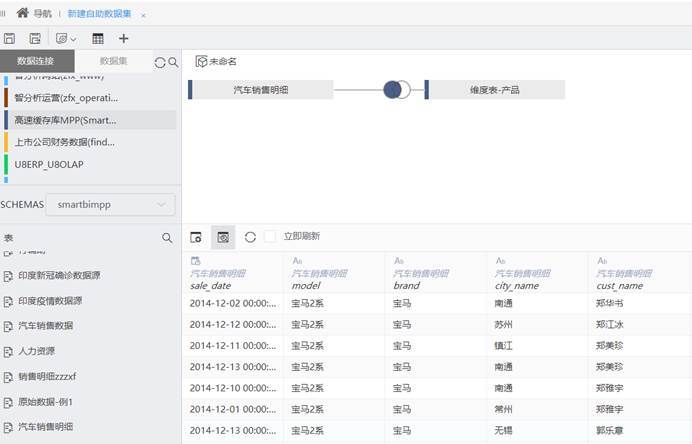Expand the dropdown arrow next to settings icon

74,38
